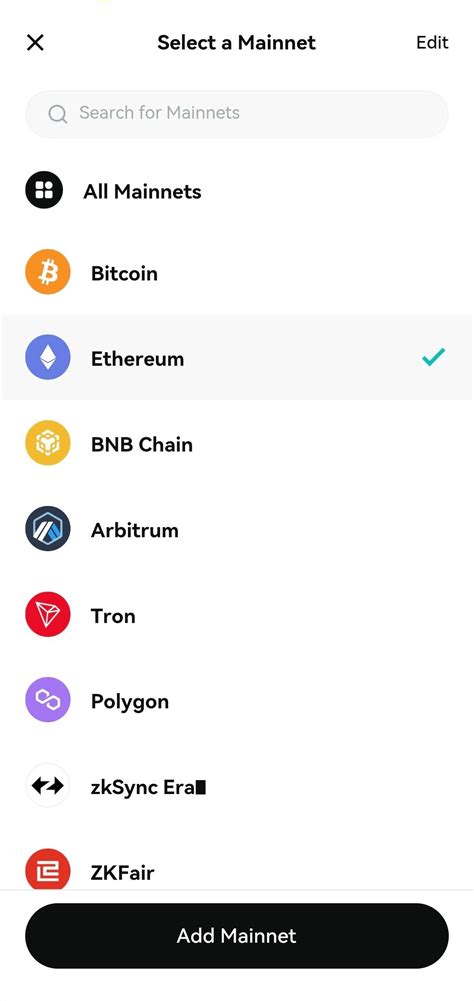This screenshot has height=1001, width=474.
Task: Tap the Bitcoin logo icon
Action: (47, 272)
